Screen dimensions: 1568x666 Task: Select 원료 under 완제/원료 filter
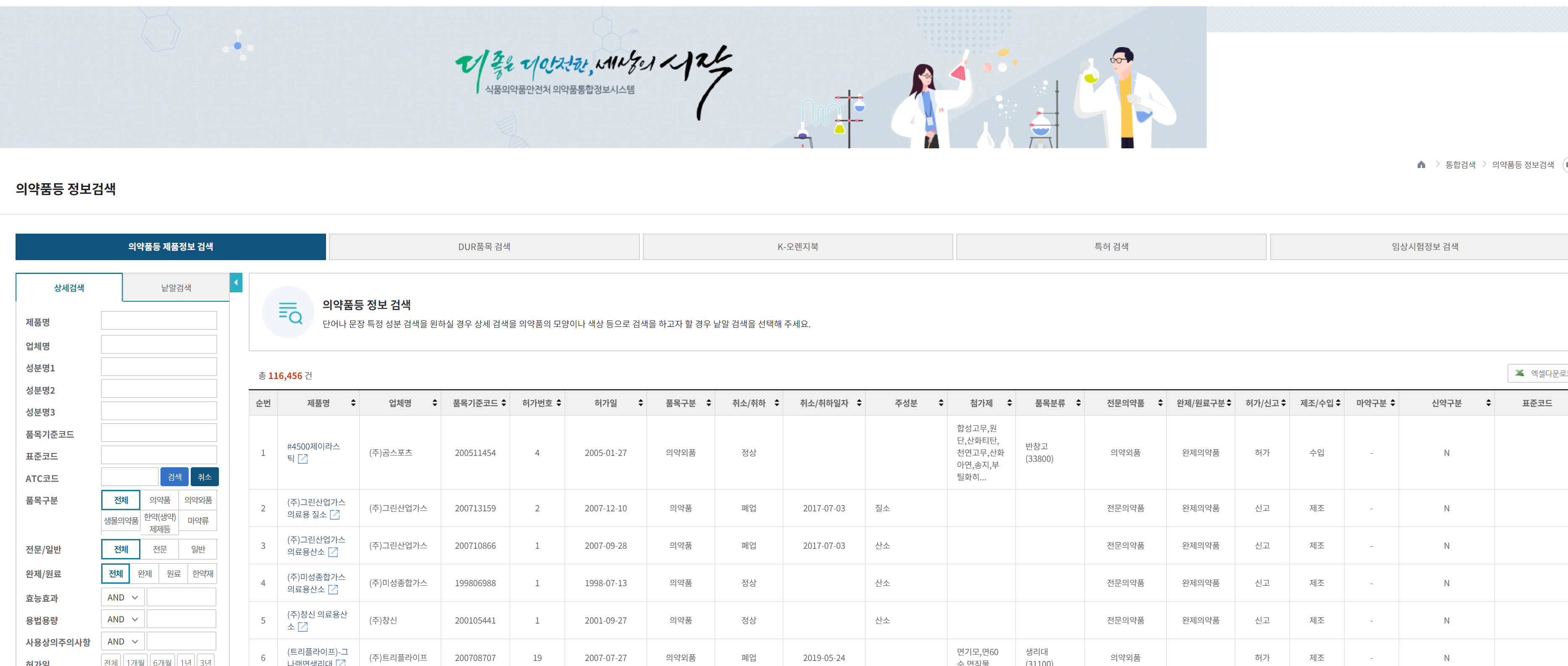coord(174,574)
